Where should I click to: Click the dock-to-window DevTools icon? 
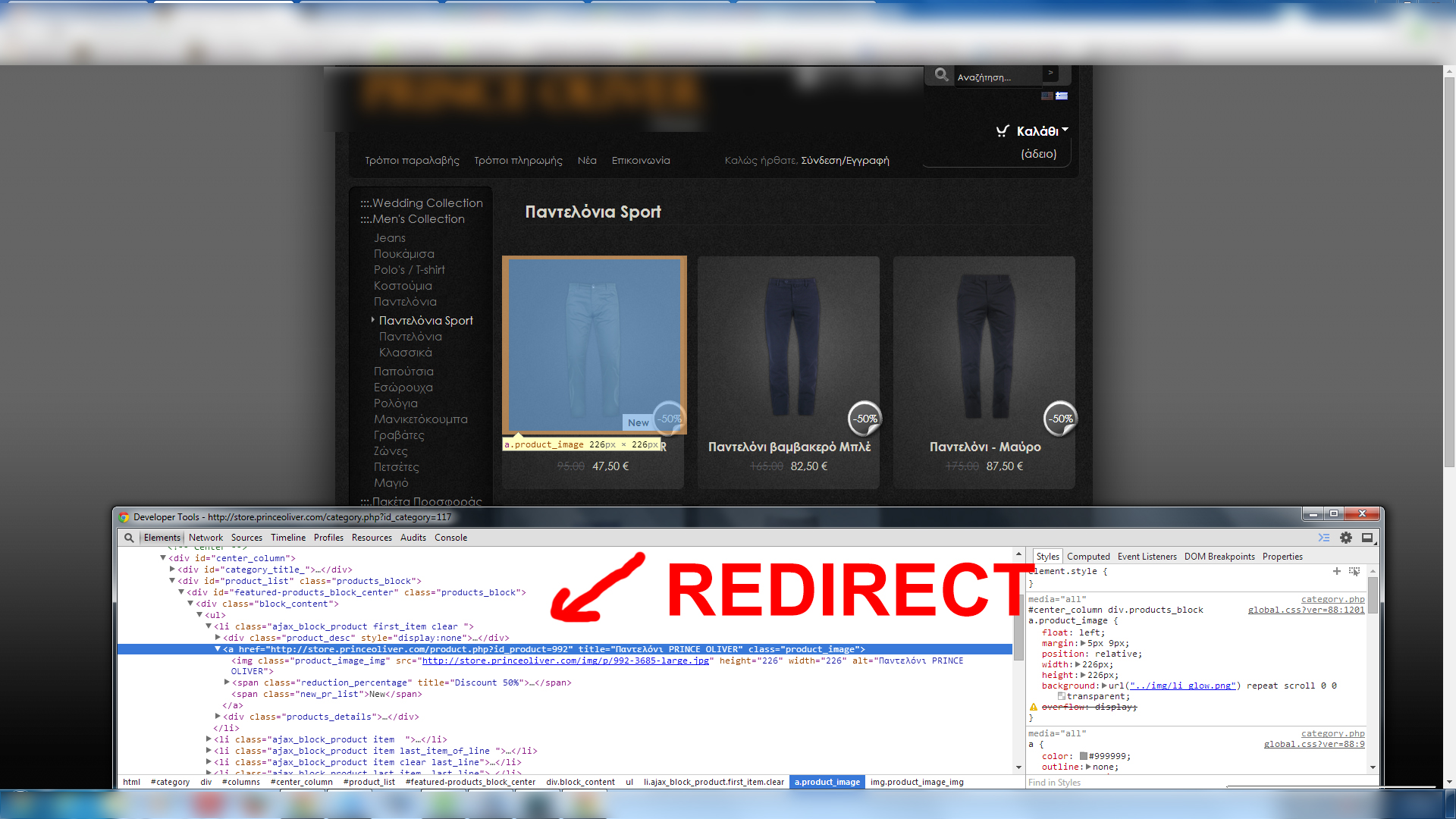(x=1367, y=538)
